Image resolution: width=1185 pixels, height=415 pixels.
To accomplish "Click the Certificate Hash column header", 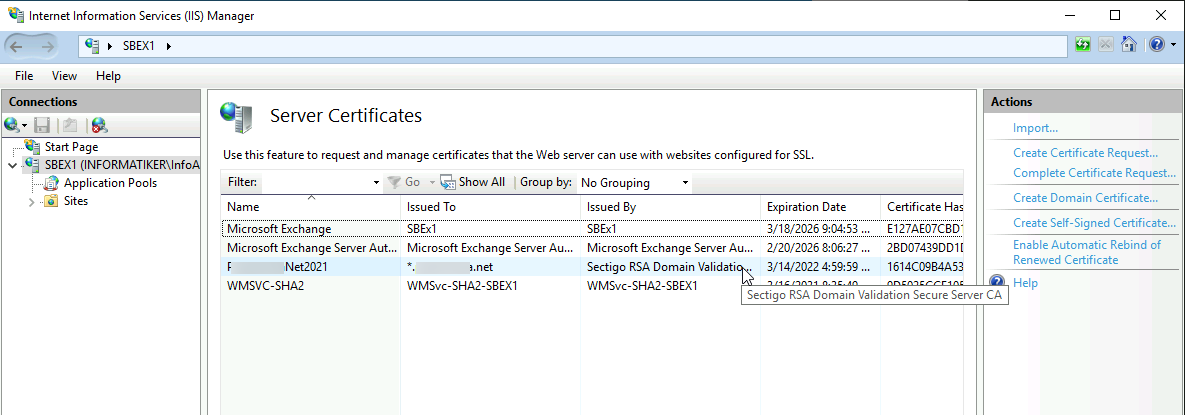I will (922, 206).
